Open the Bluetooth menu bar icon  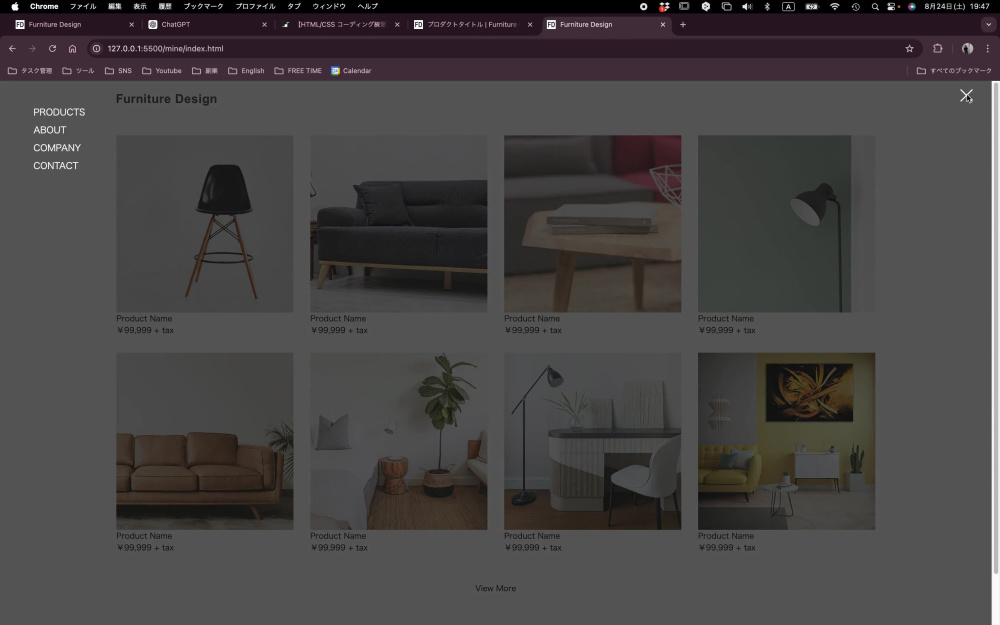[767, 6]
